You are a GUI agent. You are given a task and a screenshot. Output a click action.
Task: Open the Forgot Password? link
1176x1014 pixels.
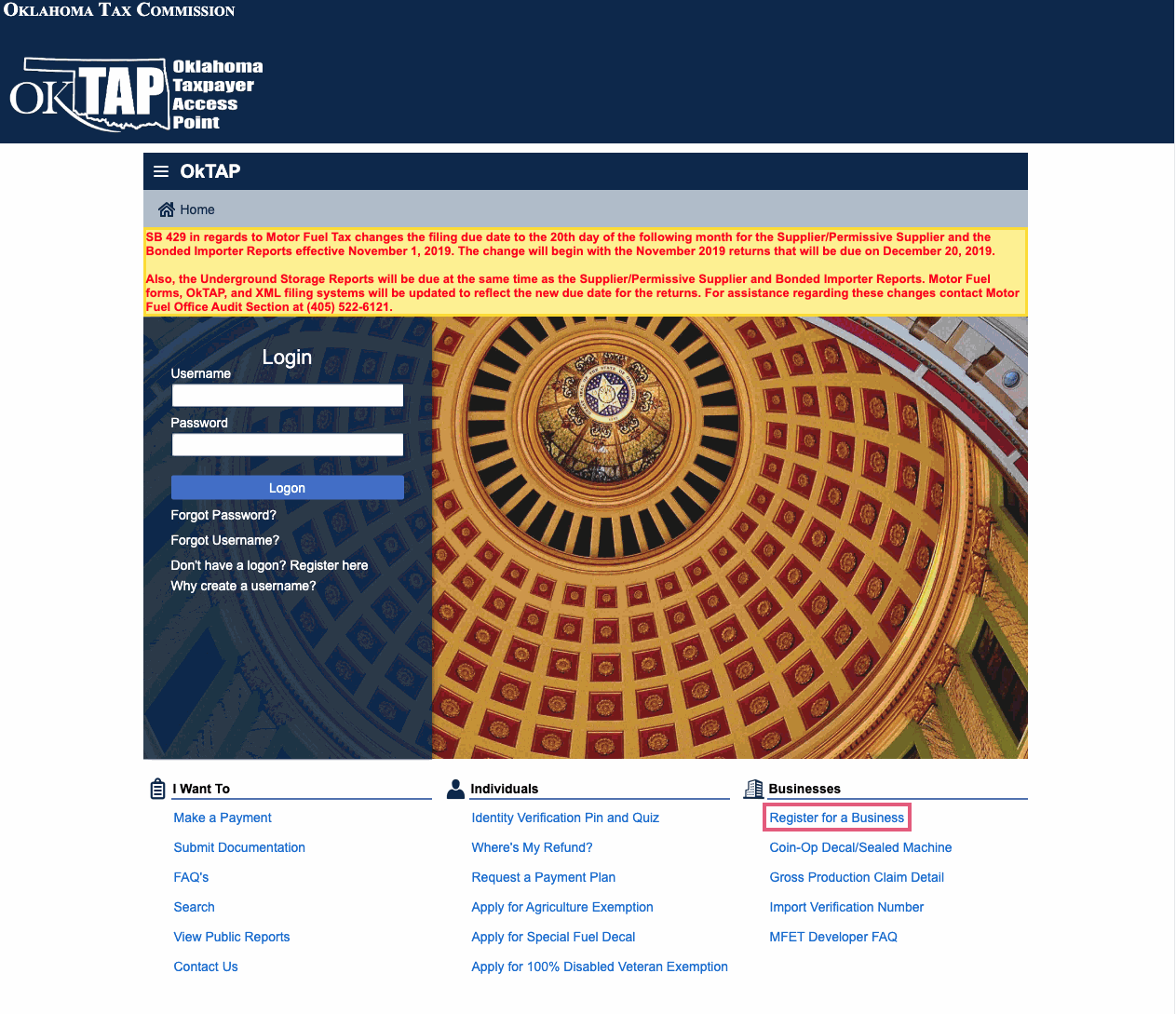click(223, 515)
